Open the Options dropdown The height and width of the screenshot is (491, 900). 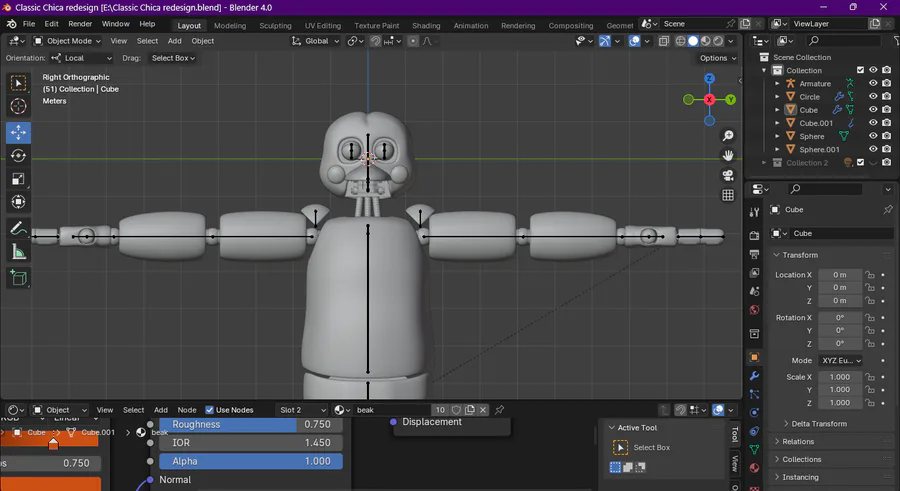[x=718, y=58]
